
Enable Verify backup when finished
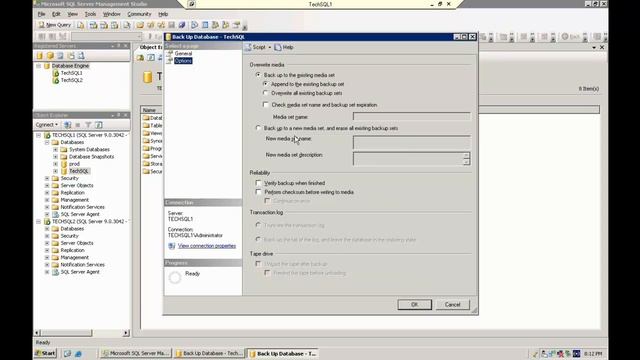258,183
